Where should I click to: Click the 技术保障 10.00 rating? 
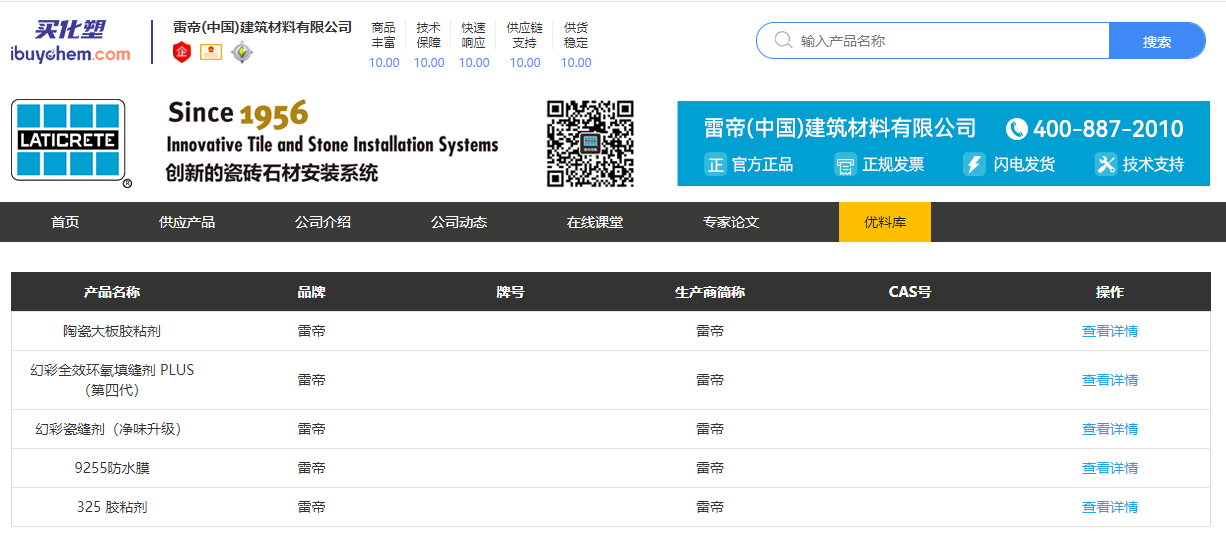click(x=429, y=45)
